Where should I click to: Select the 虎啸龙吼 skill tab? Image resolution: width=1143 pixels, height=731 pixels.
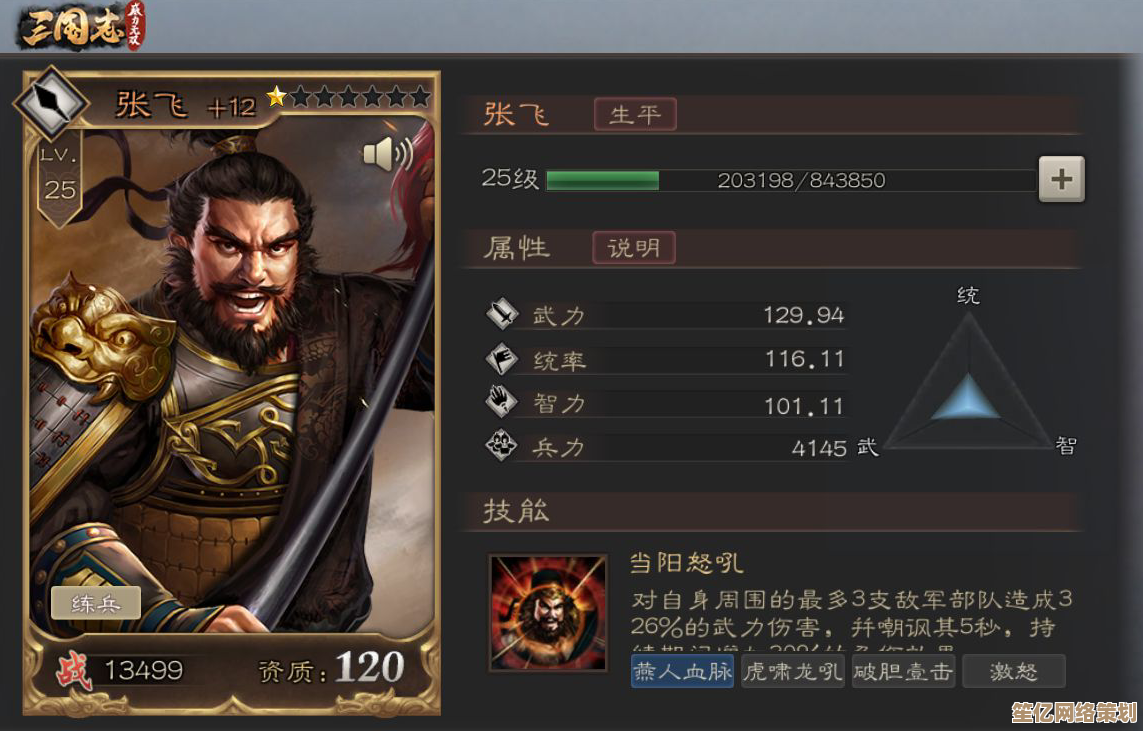pyautogui.click(x=793, y=671)
